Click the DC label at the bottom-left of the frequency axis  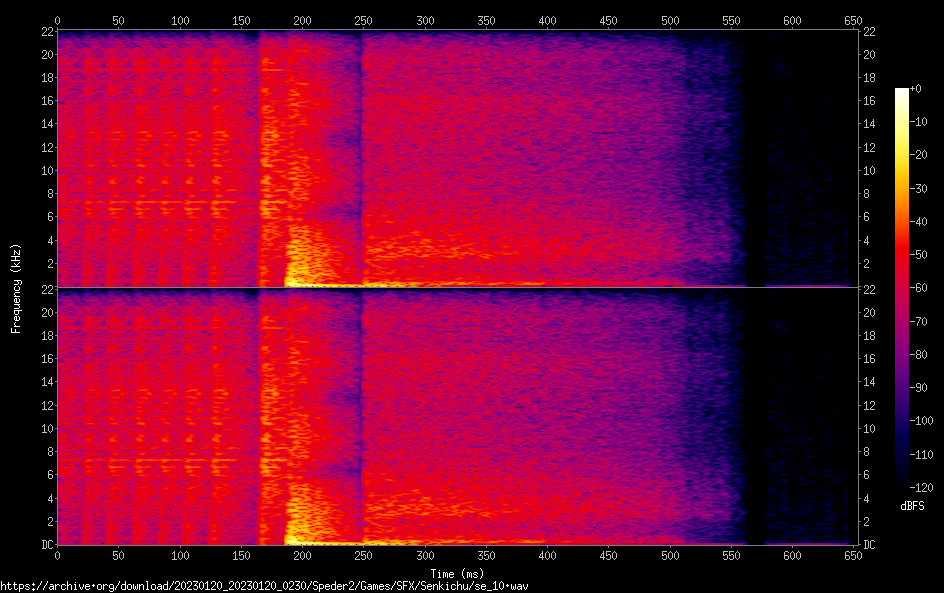click(46, 545)
